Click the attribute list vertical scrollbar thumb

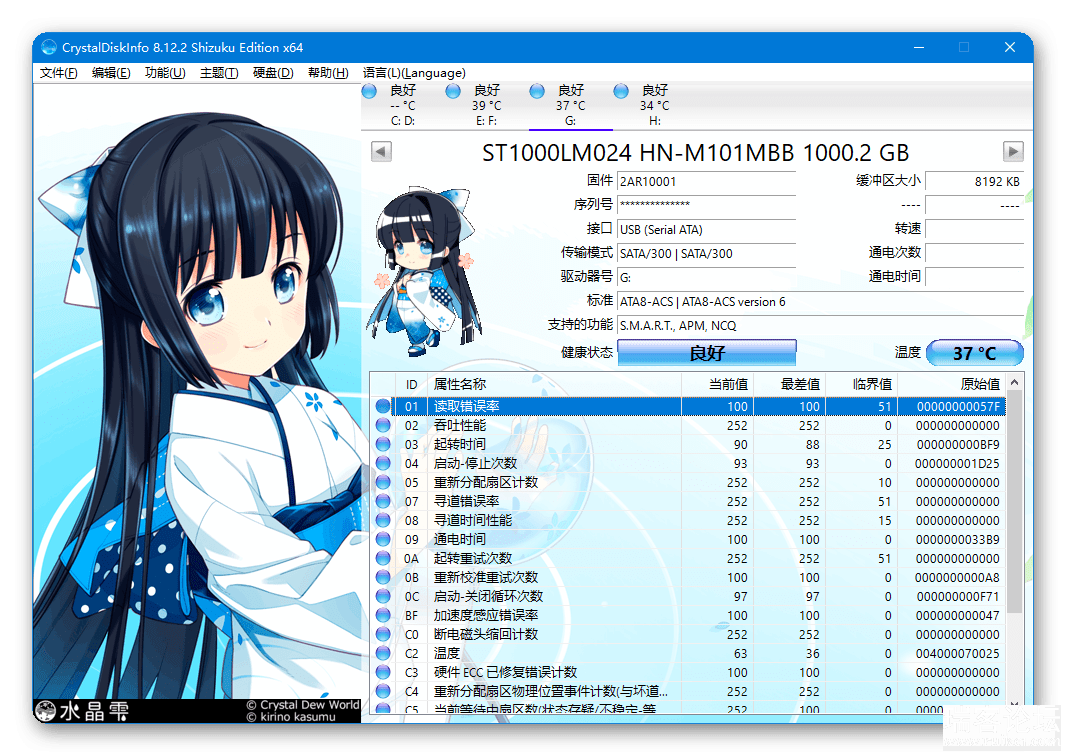[x=1014, y=503]
